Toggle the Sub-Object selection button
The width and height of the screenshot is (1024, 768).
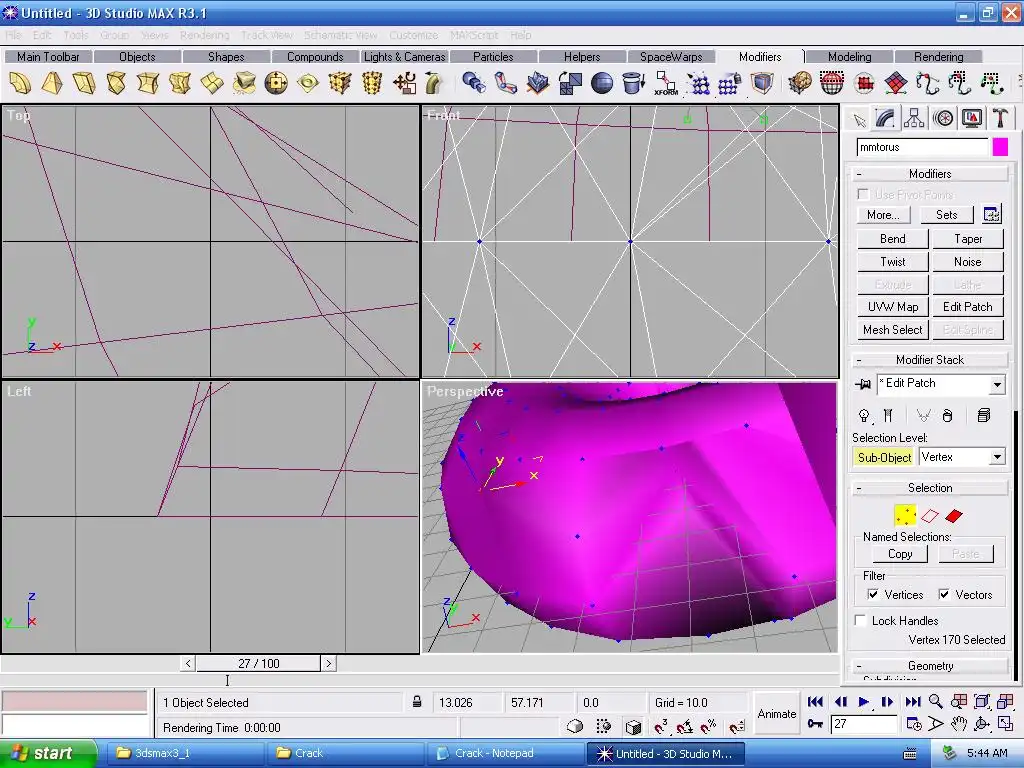tap(884, 457)
